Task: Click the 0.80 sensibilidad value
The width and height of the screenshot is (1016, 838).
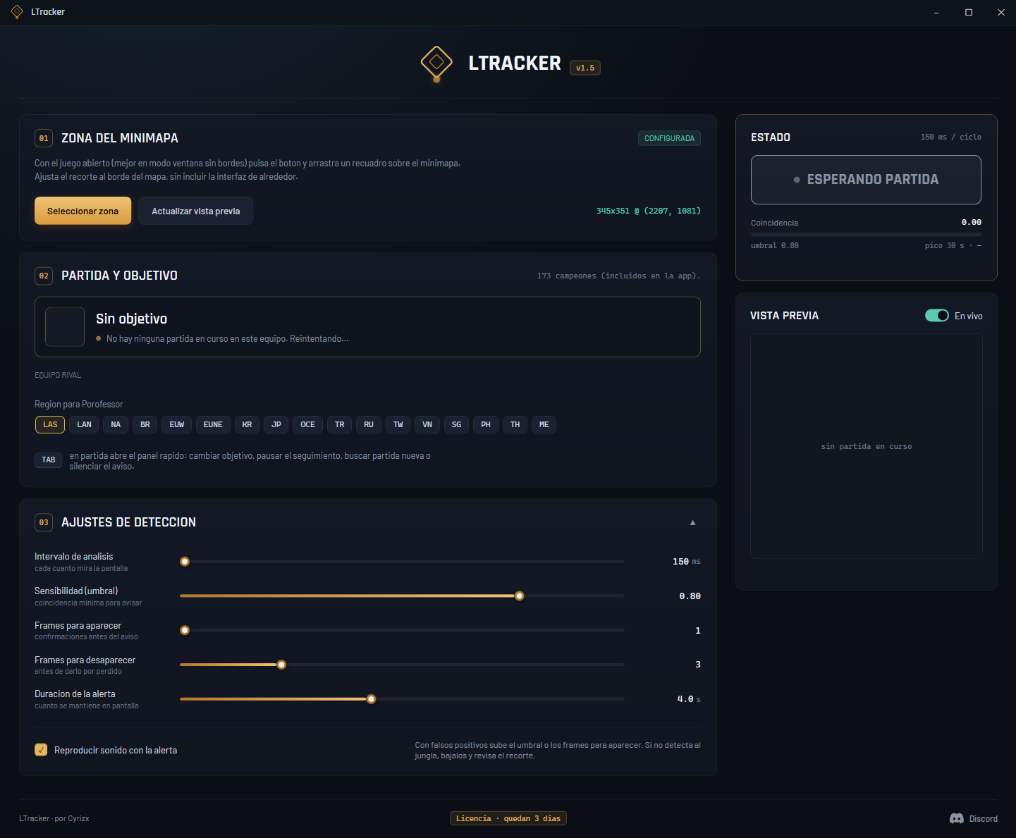Action: click(689, 596)
